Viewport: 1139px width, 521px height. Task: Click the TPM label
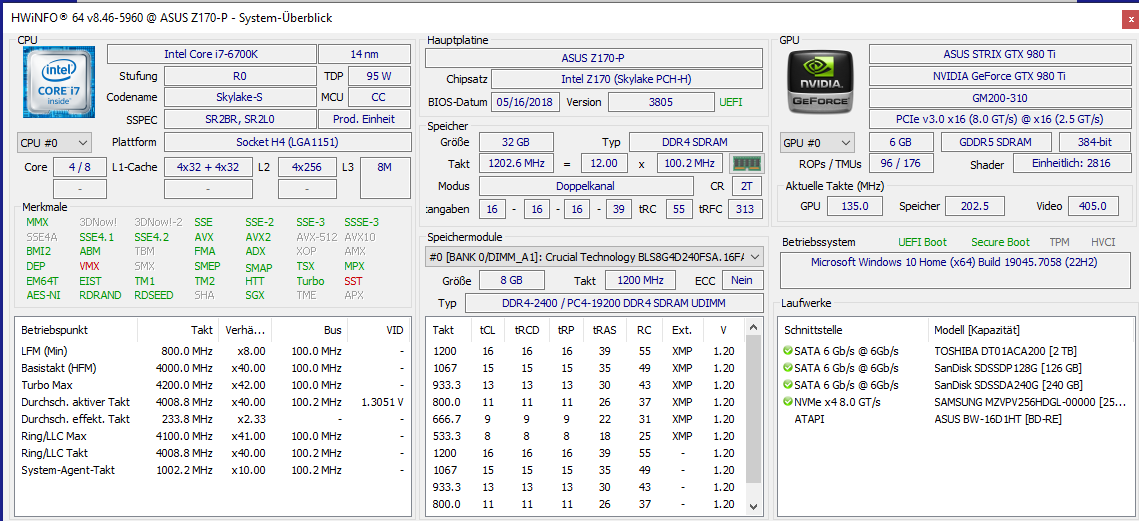coord(1059,242)
